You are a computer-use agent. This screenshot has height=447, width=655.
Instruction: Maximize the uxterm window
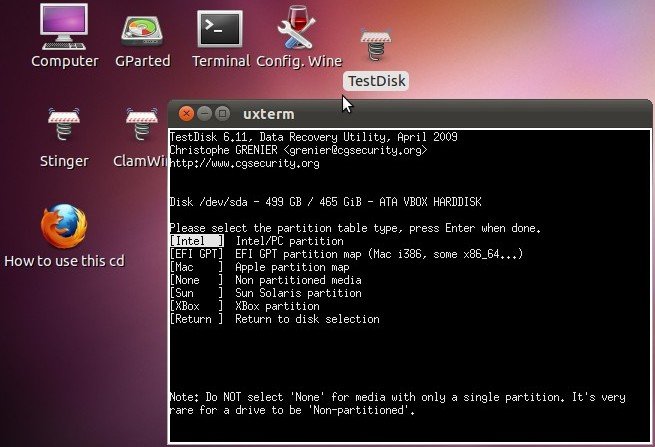click(x=222, y=114)
